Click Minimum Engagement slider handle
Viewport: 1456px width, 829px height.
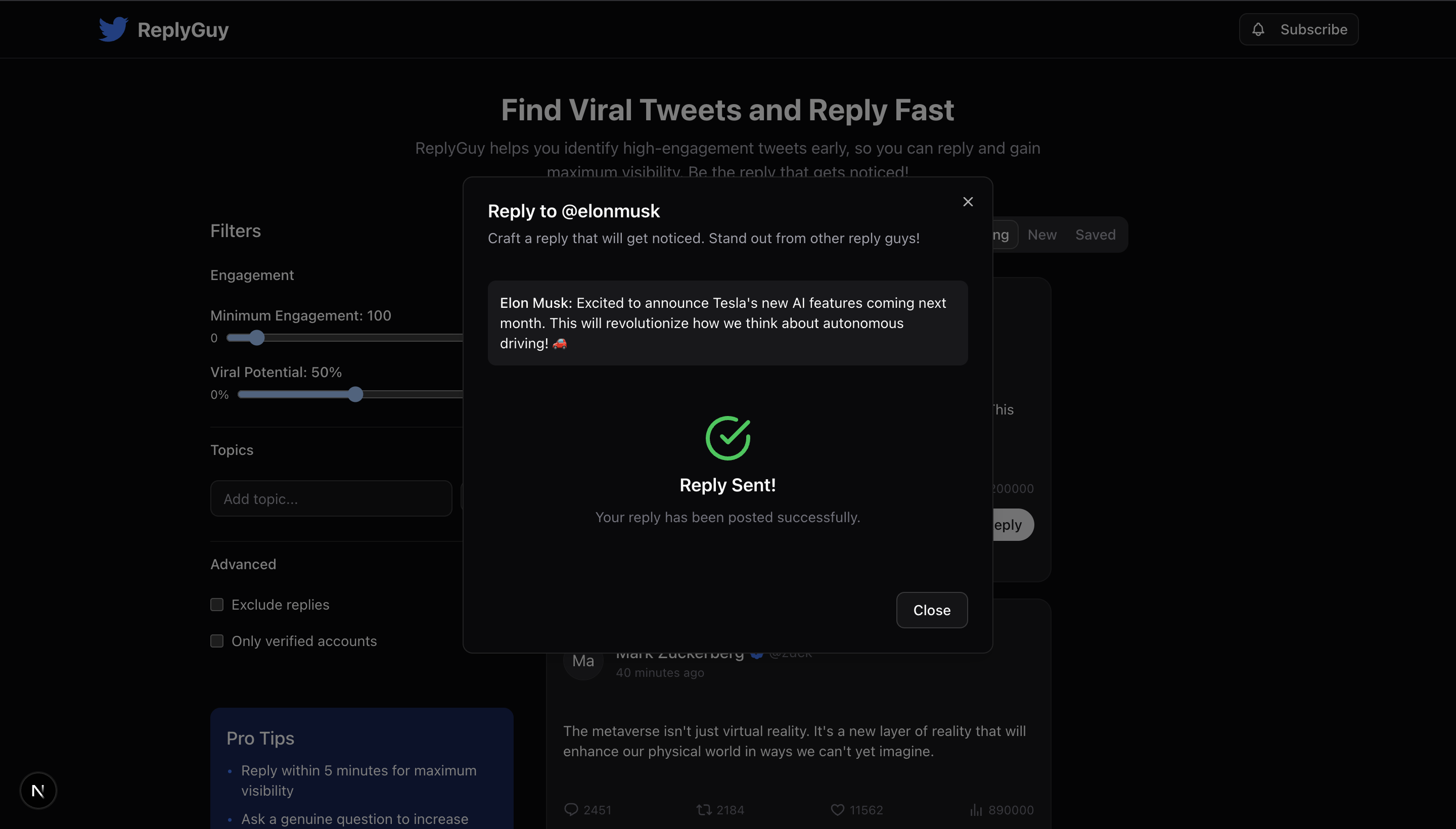tap(257, 338)
